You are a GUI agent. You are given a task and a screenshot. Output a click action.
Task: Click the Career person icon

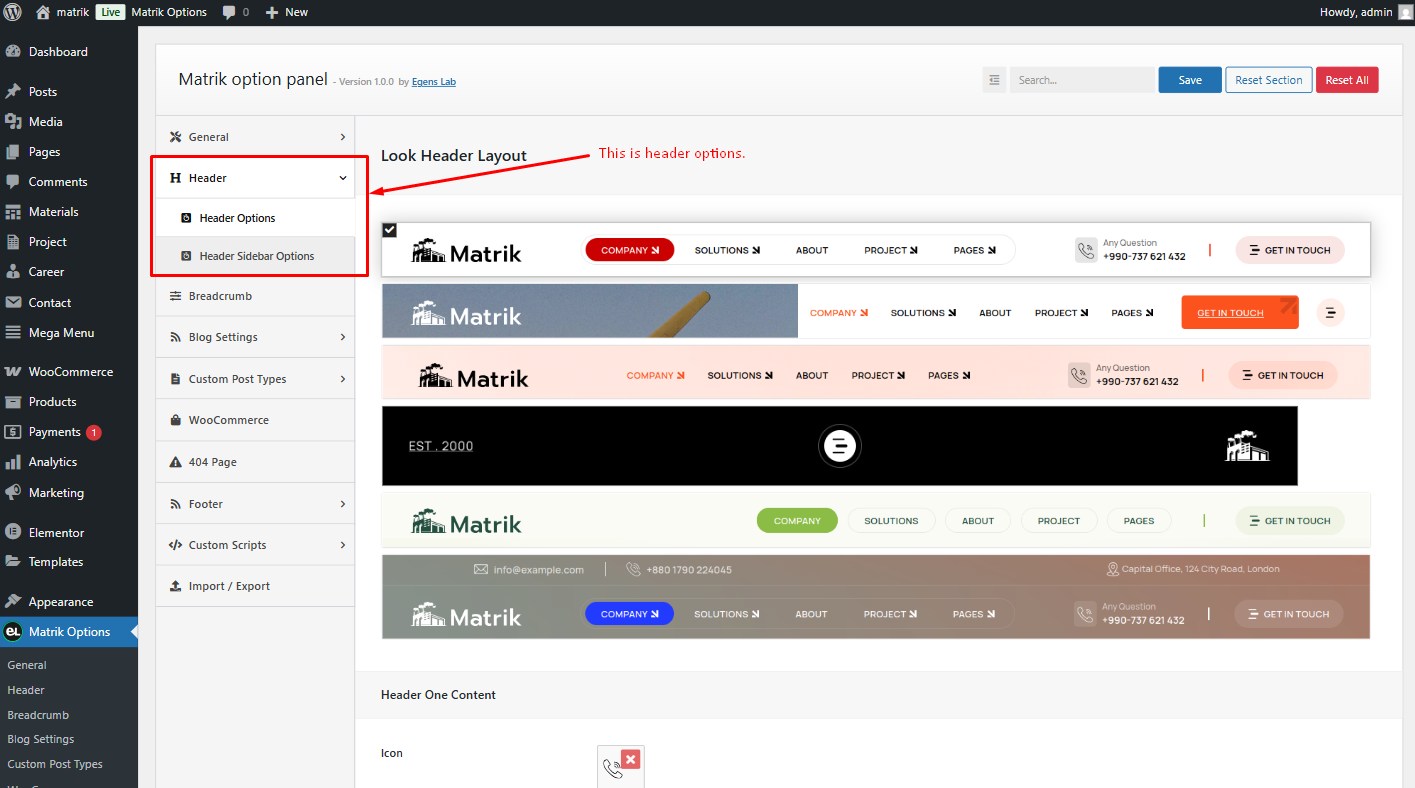[13, 271]
